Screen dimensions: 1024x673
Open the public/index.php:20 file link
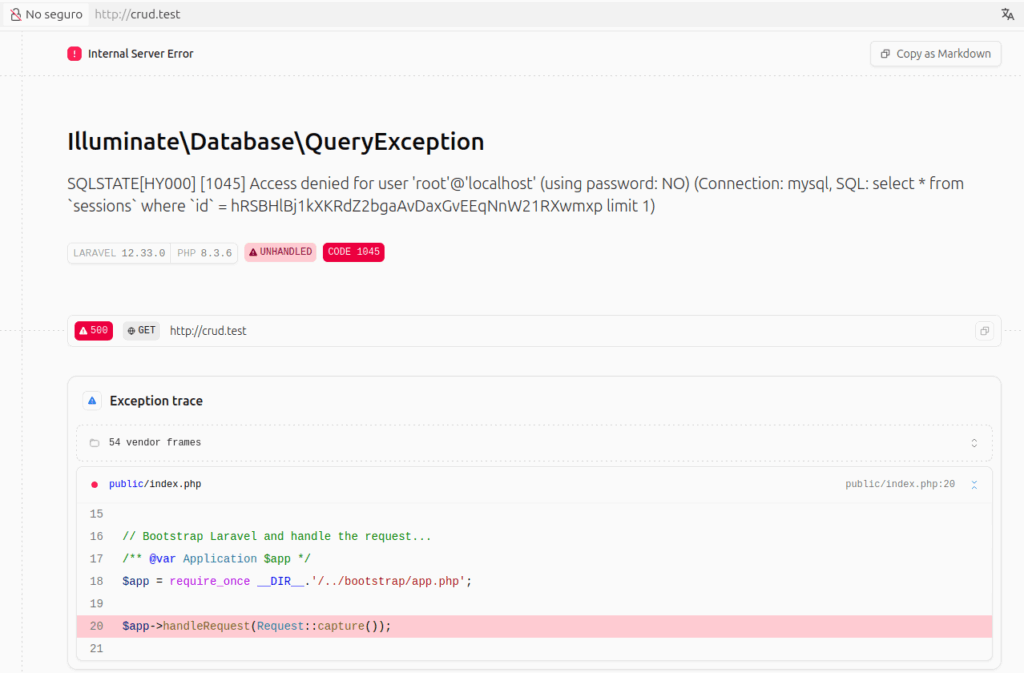coord(899,484)
